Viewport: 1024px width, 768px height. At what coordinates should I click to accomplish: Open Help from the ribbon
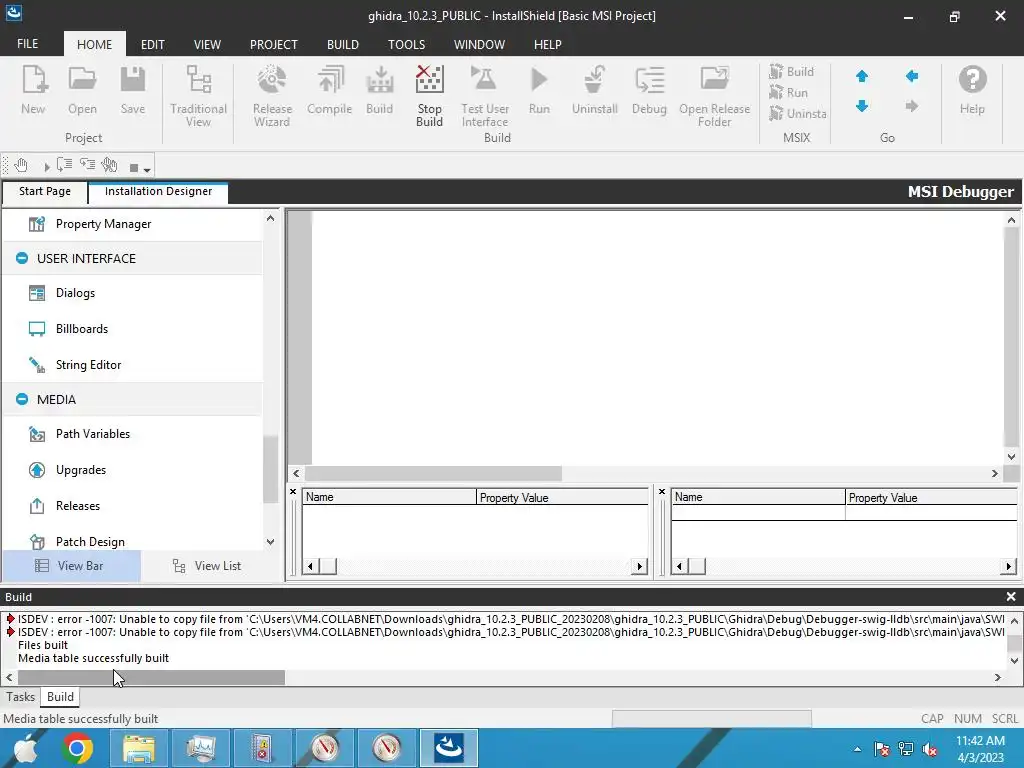pyautogui.click(x=972, y=91)
